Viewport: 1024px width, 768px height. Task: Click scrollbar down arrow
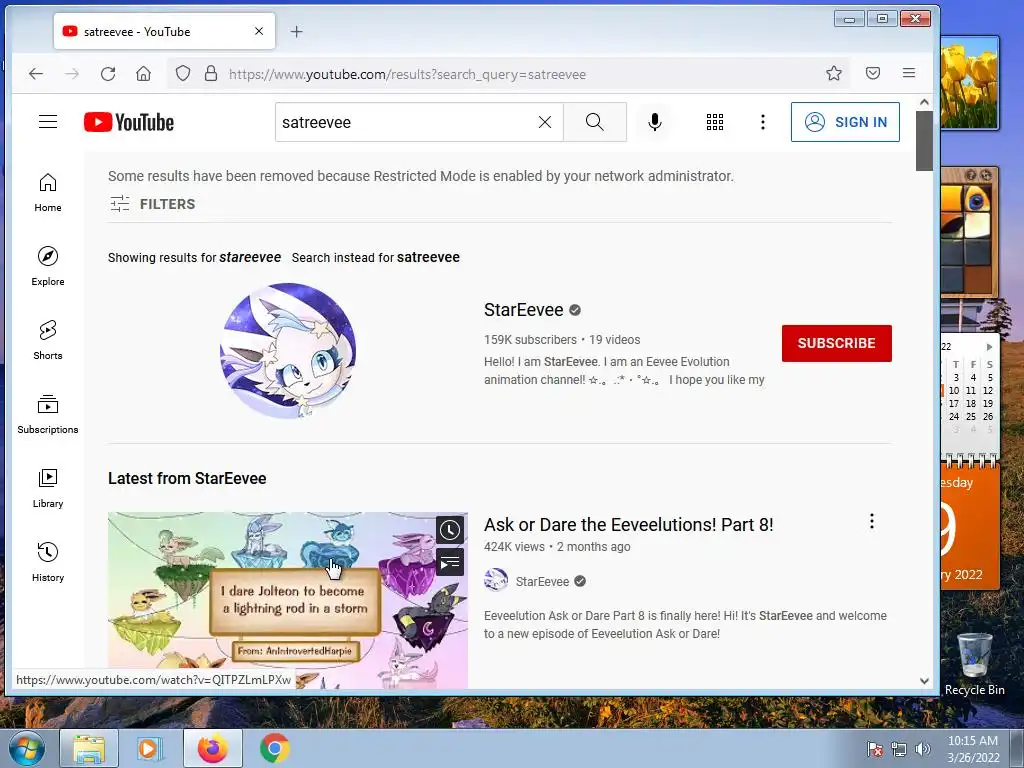tap(924, 681)
